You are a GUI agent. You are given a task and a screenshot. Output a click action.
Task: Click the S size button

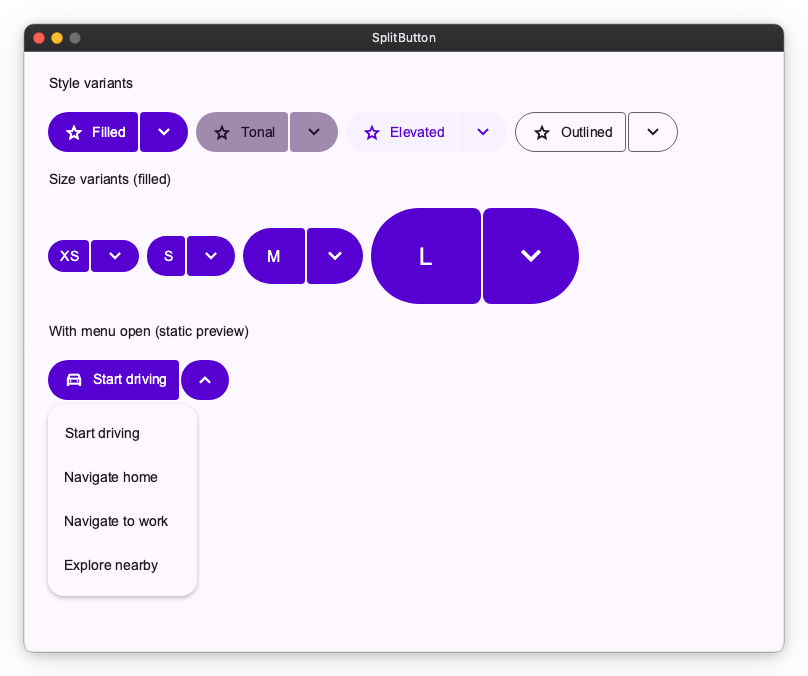pyautogui.click(x=166, y=256)
